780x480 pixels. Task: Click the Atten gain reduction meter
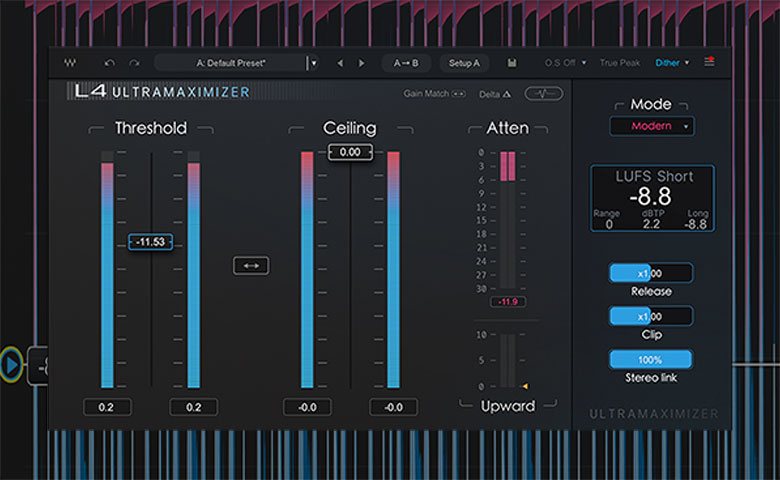(508, 220)
